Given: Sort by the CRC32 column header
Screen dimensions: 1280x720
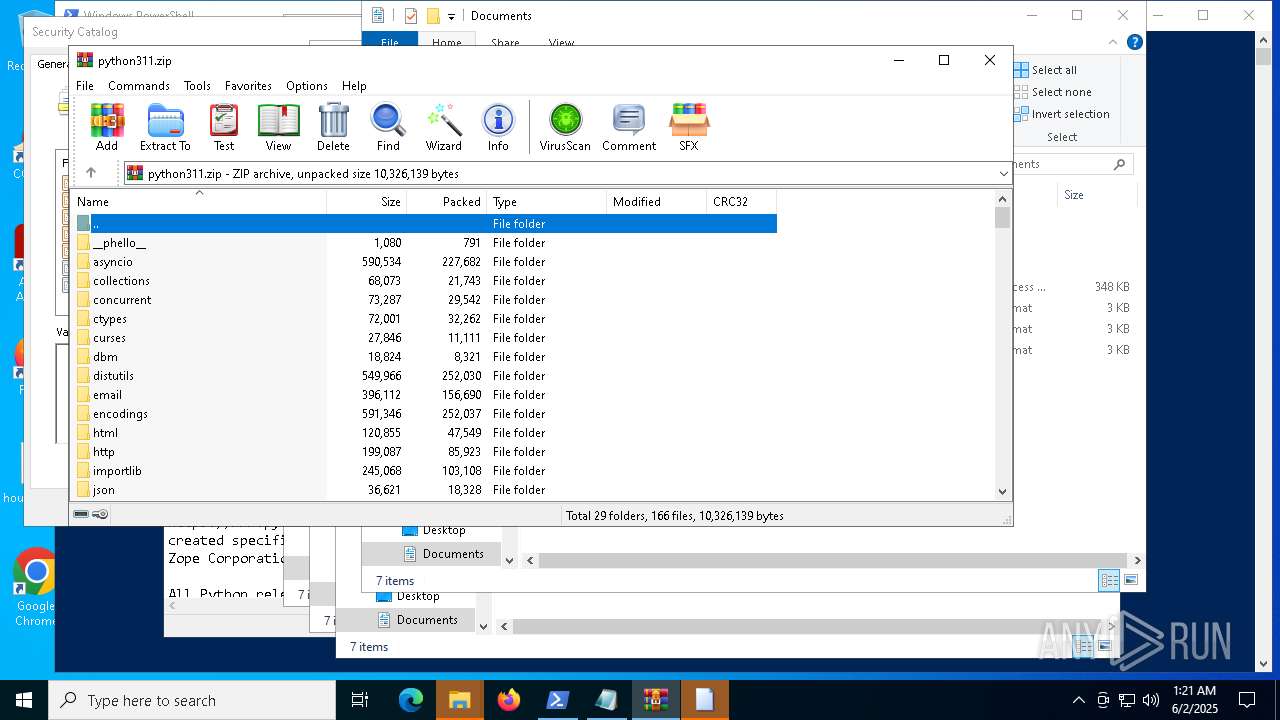Looking at the screenshot, I should tap(742, 202).
